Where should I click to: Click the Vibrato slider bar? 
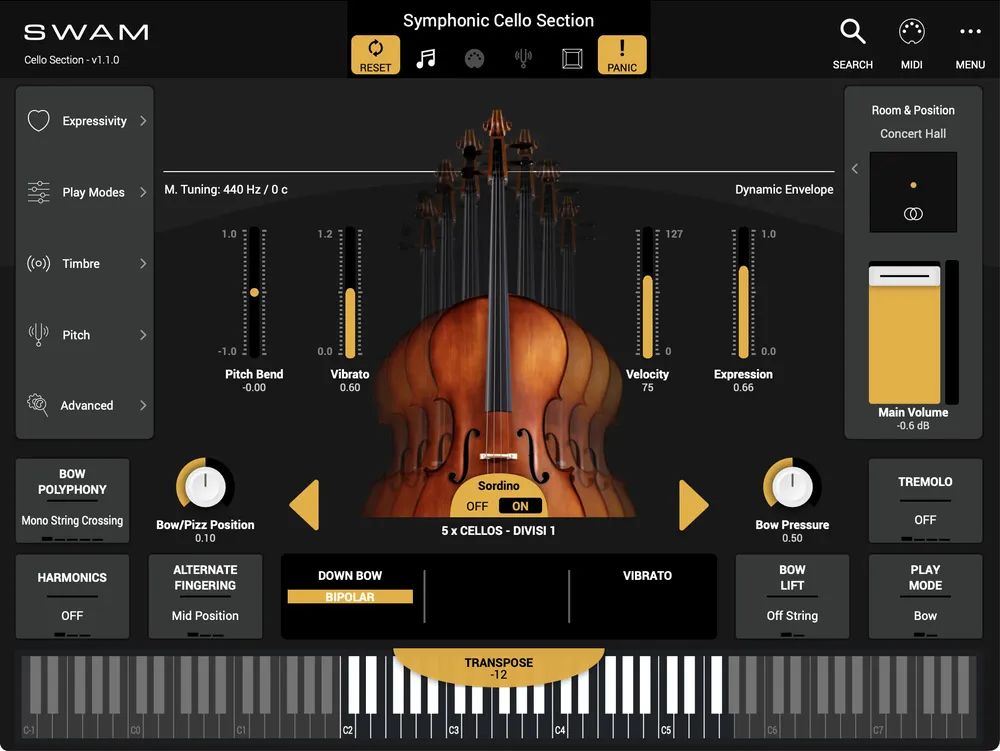[x=350, y=292]
